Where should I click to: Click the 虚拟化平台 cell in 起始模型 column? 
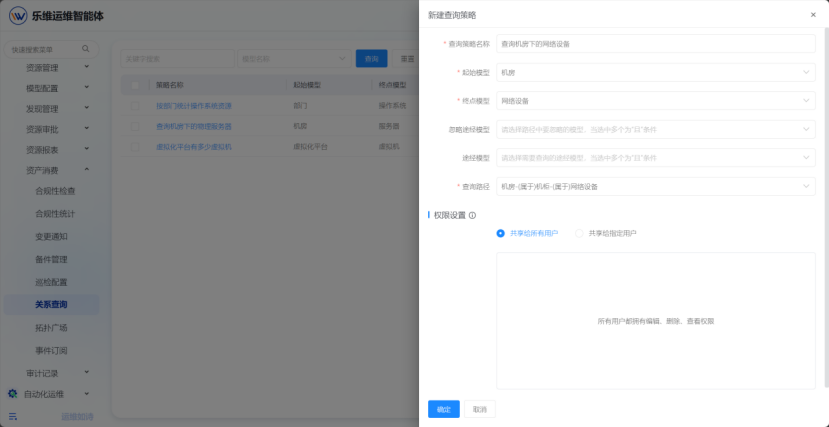[310, 146]
